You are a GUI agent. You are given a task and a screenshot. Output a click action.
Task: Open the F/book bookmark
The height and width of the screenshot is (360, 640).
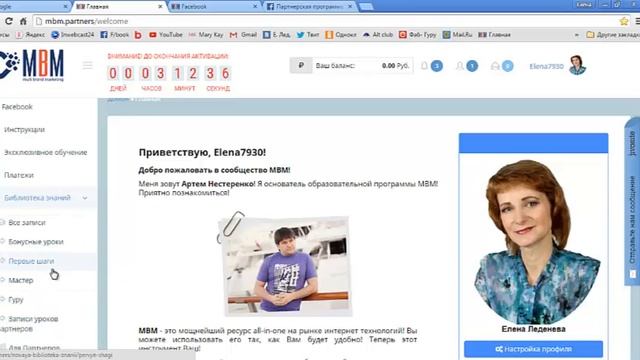pos(114,35)
